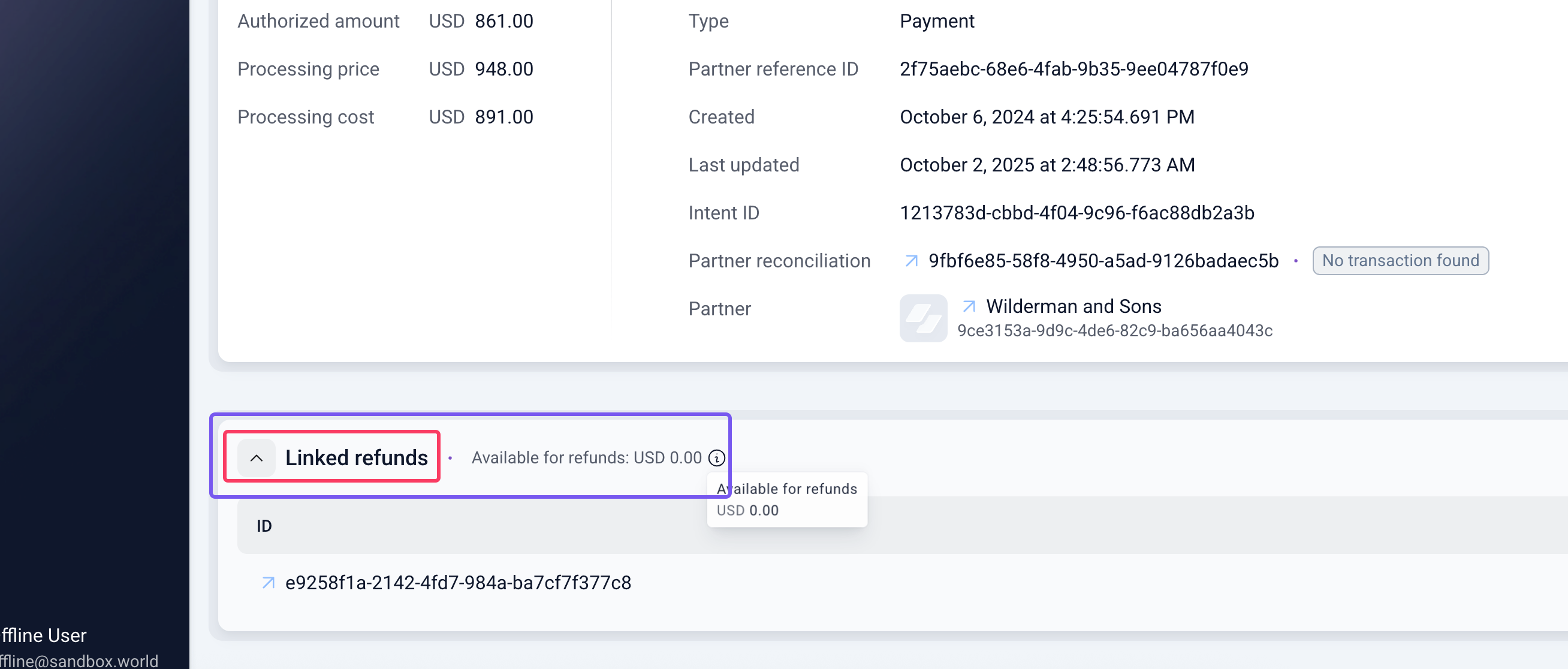Click the Partner reconciliation label
The width and height of the screenshot is (1568, 669).
tap(779, 261)
